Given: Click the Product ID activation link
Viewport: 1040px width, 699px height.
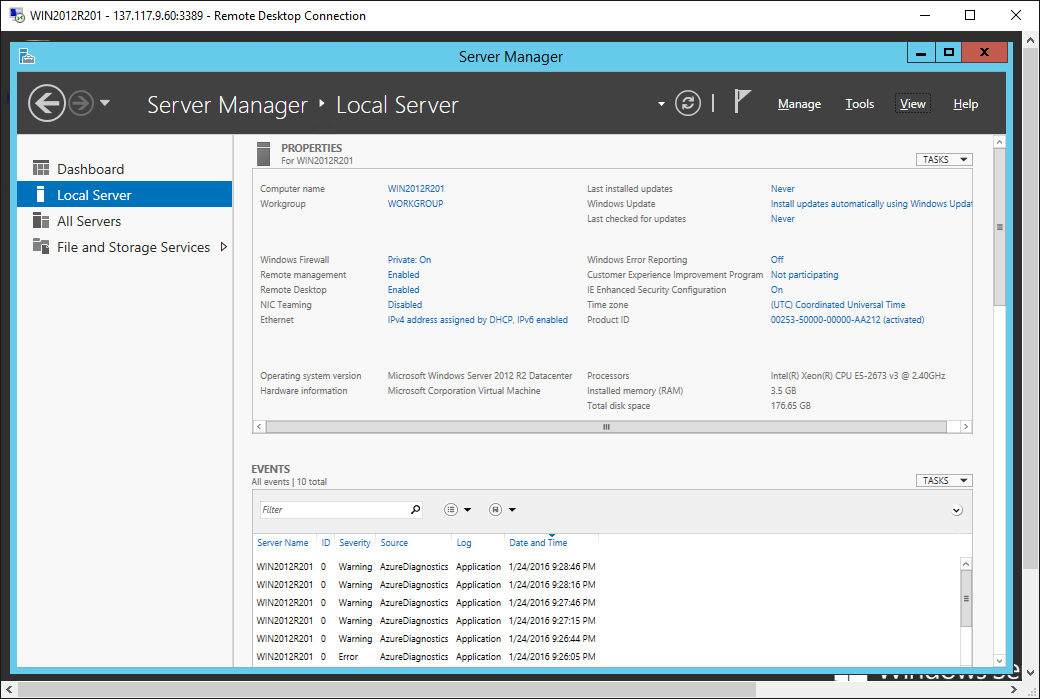Looking at the screenshot, I should coord(847,320).
